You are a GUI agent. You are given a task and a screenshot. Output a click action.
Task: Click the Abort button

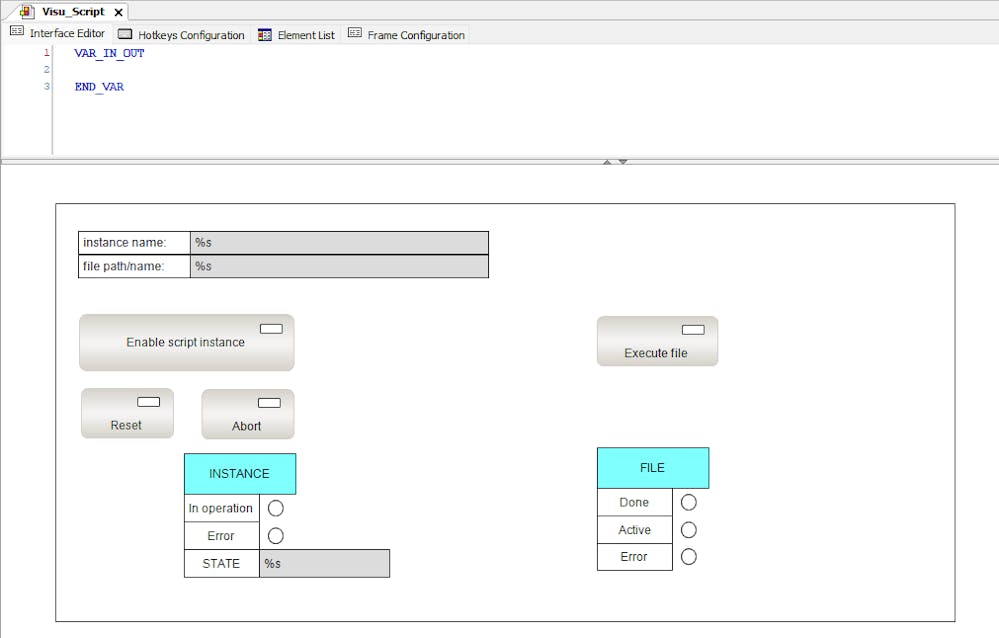click(x=248, y=414)
